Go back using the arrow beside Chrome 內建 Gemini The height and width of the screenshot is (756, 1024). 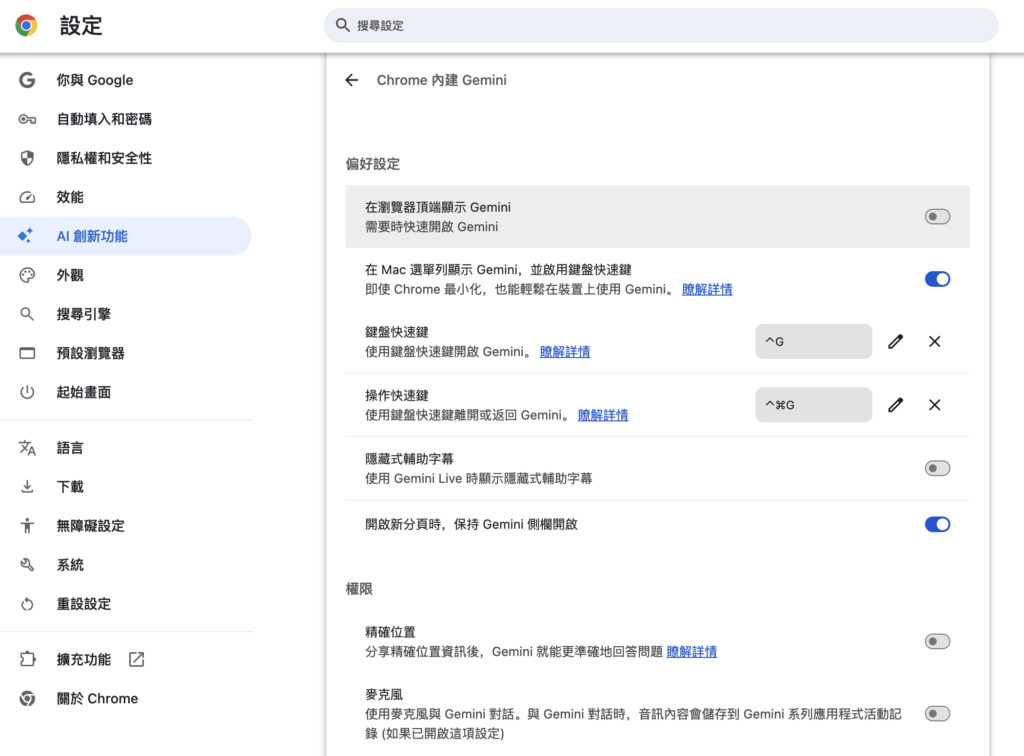point(351,80)
